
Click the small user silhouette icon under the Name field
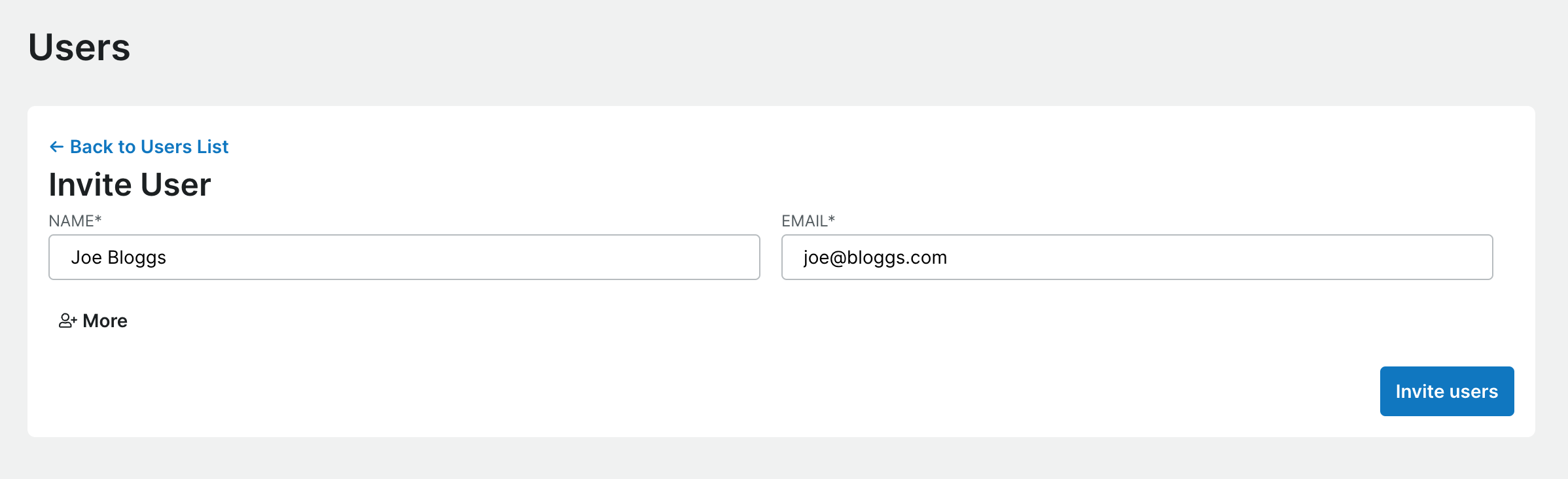(x=67, y=321)
